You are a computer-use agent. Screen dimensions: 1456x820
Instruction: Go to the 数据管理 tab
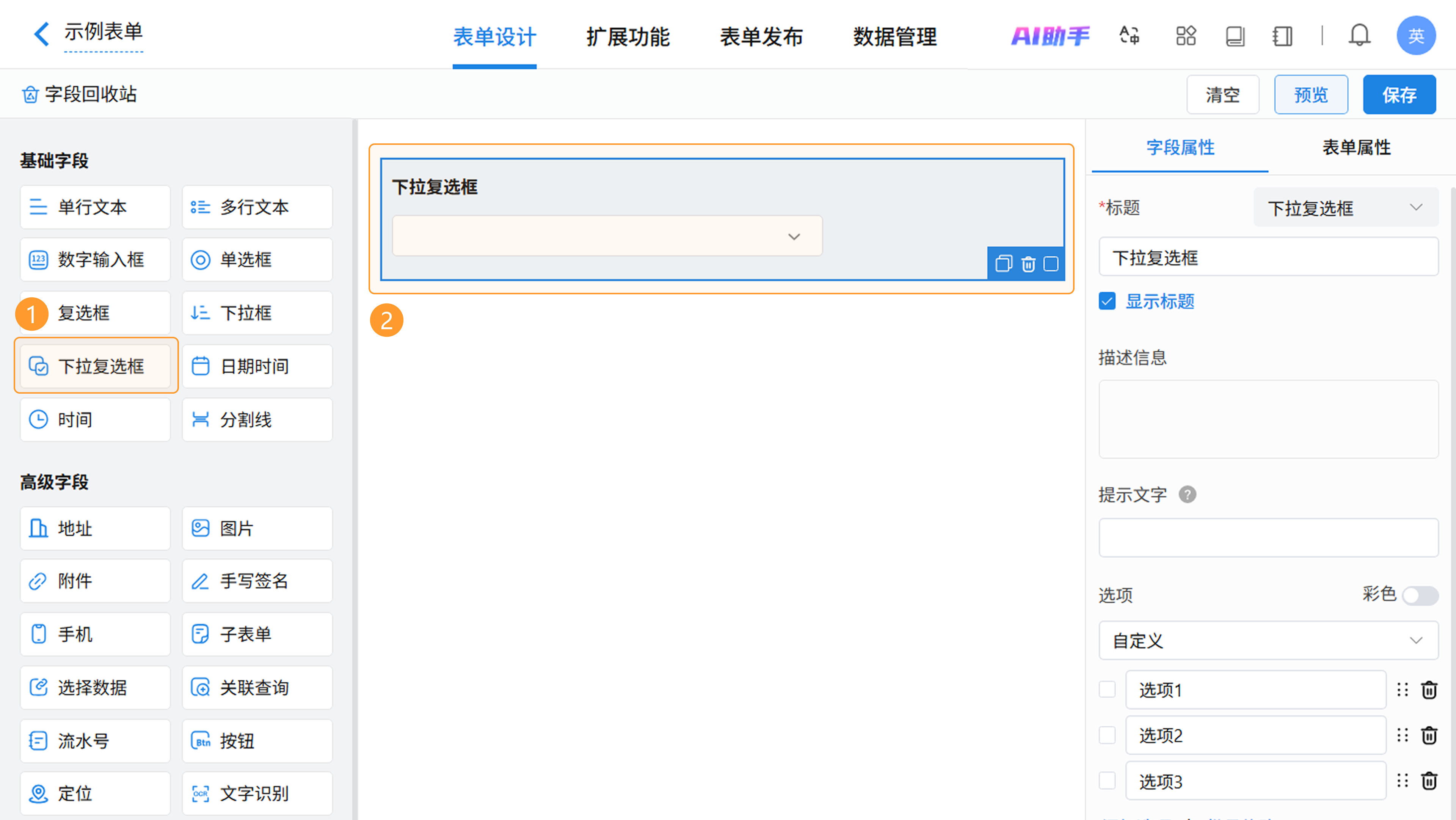(x=895, y=37)
